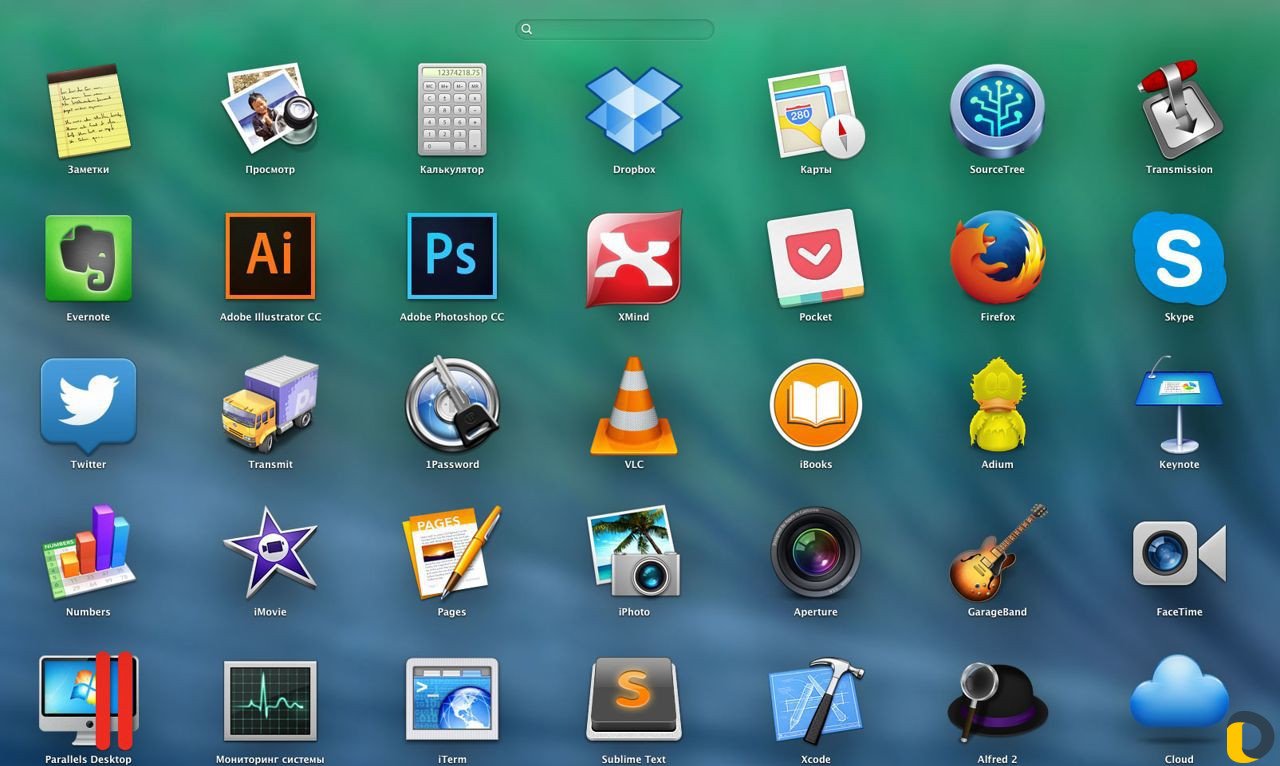Launch SourceTree
This screenshot has height=766, width=1280.
coord(997,111)
